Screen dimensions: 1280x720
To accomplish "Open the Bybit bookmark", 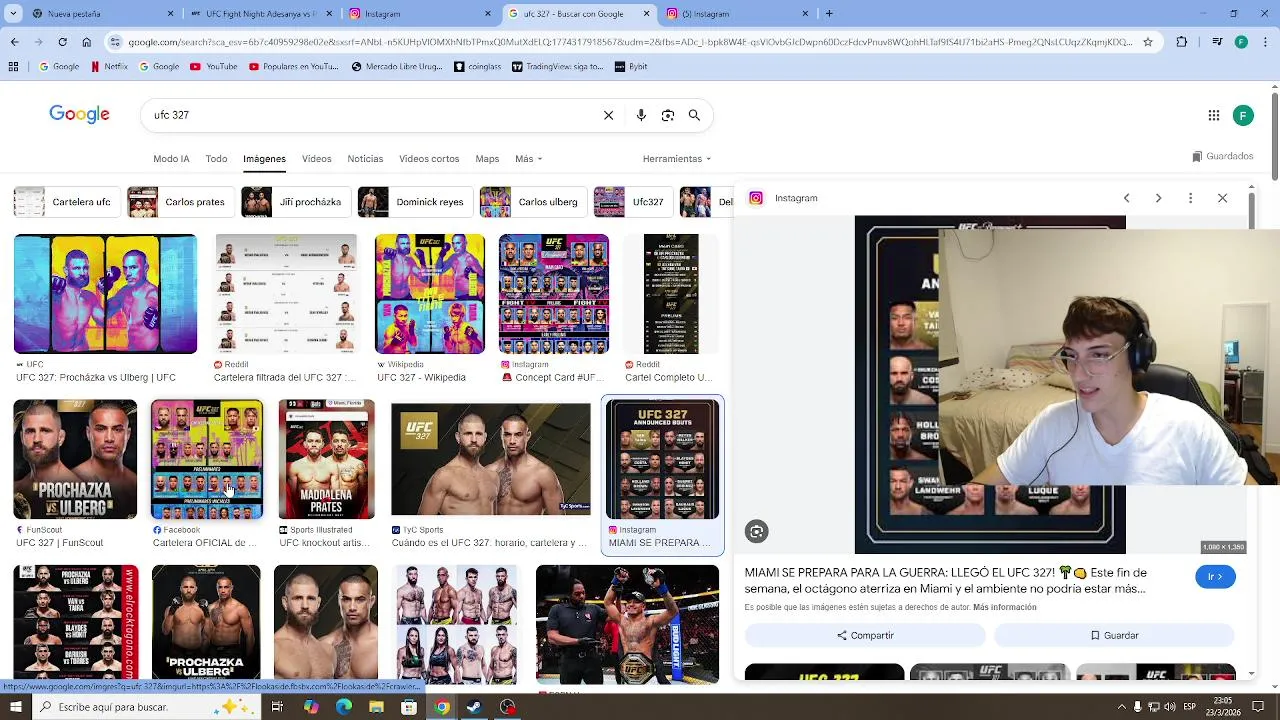I will [x=631, y=67].
